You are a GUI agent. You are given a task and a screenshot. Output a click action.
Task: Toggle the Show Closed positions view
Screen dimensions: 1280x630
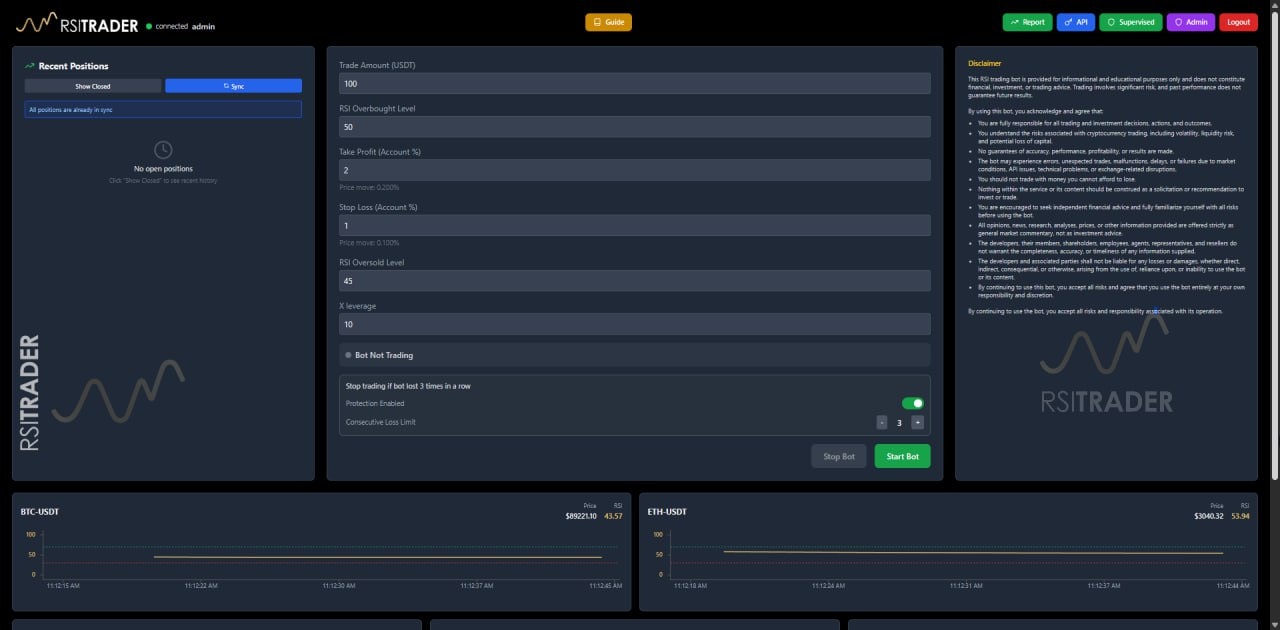(x=93, y=86)
